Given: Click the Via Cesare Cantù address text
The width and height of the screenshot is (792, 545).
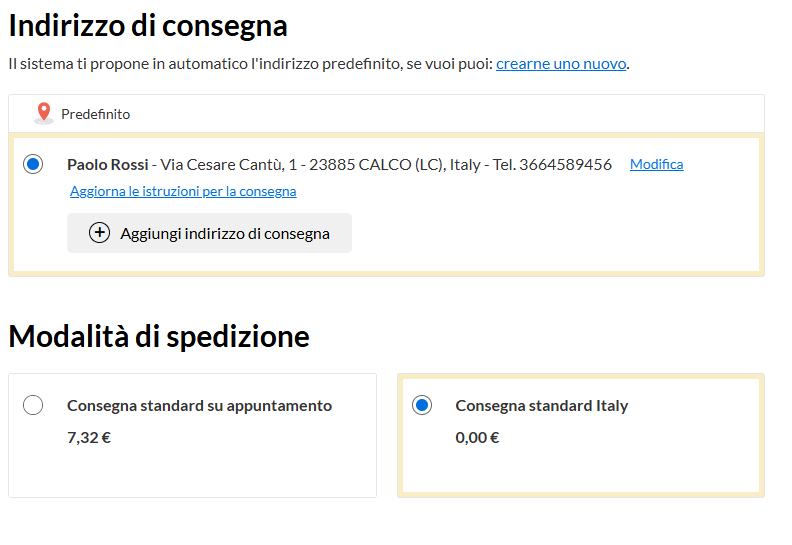Looking at the screenshot, I should [x=321, y=165].
